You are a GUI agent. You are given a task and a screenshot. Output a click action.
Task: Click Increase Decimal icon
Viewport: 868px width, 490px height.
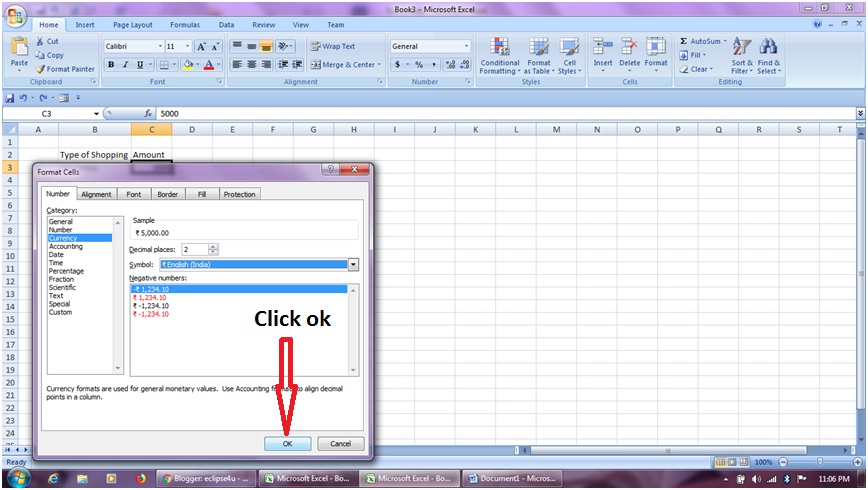(x=450, y=65)
